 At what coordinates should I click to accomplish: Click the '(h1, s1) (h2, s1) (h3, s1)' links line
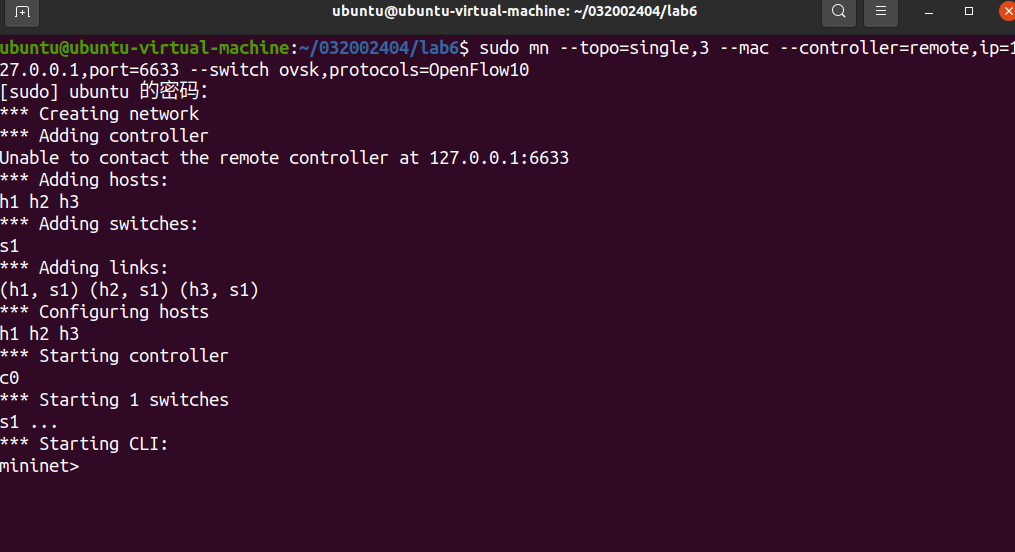pyautogui.click(x=129, y=290)
